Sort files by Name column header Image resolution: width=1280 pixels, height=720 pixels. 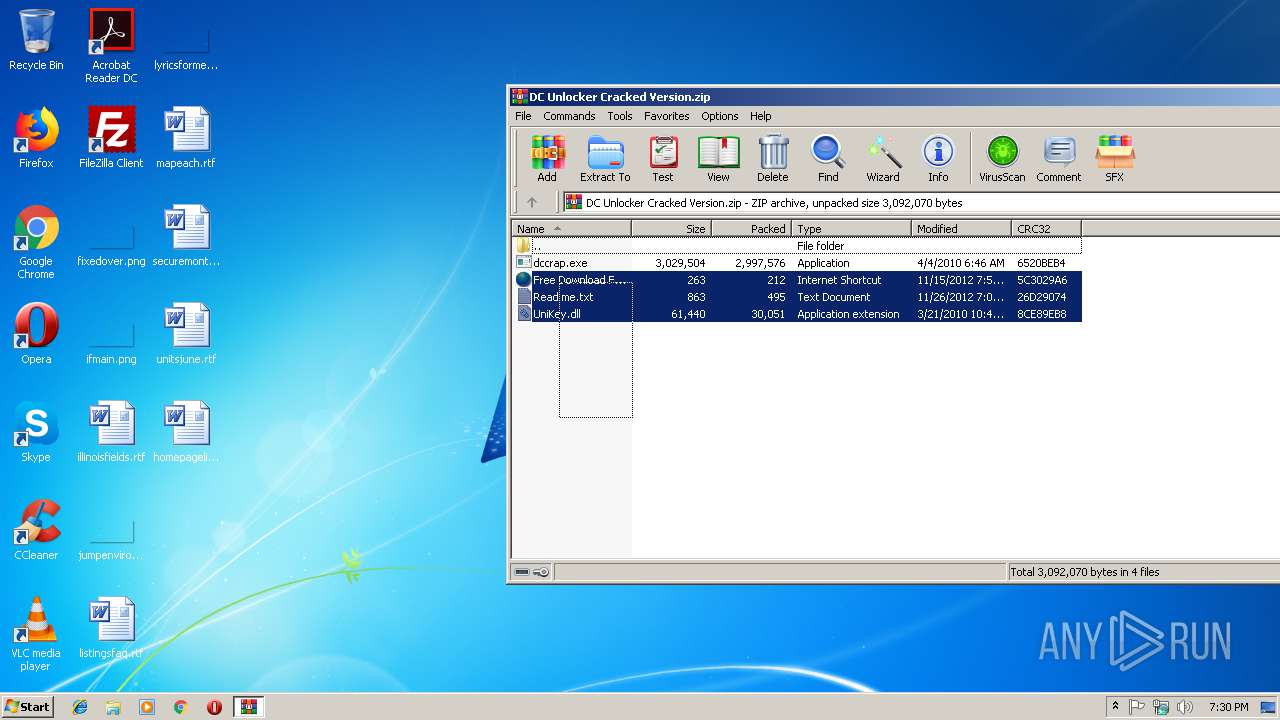[x=572, y=229]
